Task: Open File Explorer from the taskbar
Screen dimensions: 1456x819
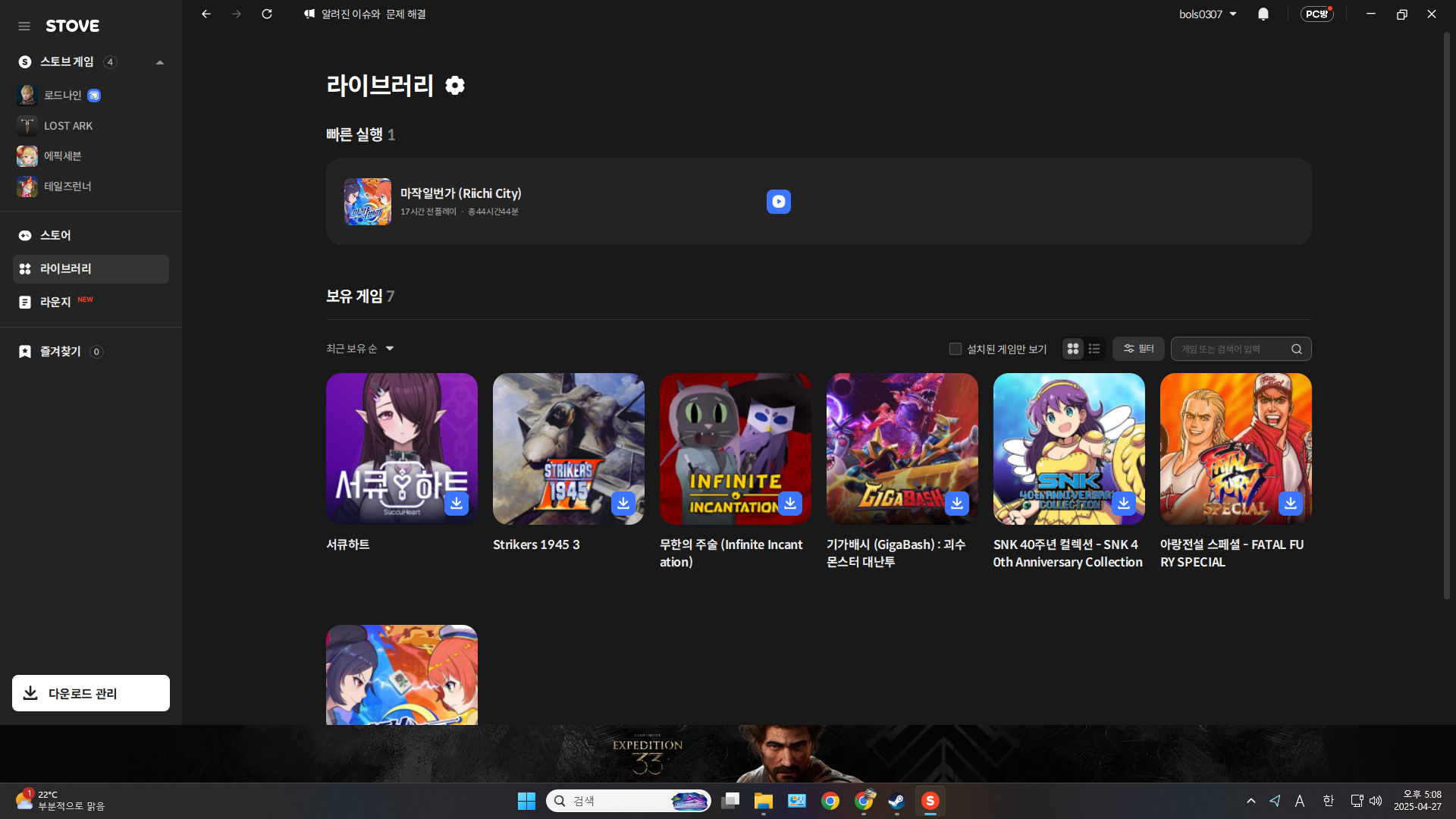Action: (x=764, y=801)
